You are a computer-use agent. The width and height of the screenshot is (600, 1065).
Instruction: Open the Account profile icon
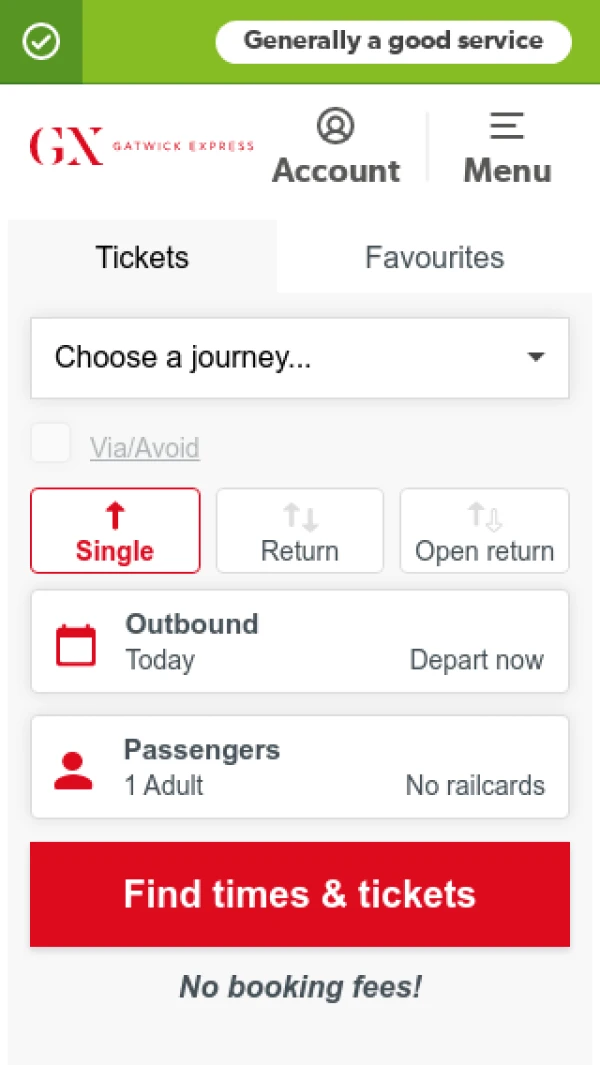coord(336,126)
